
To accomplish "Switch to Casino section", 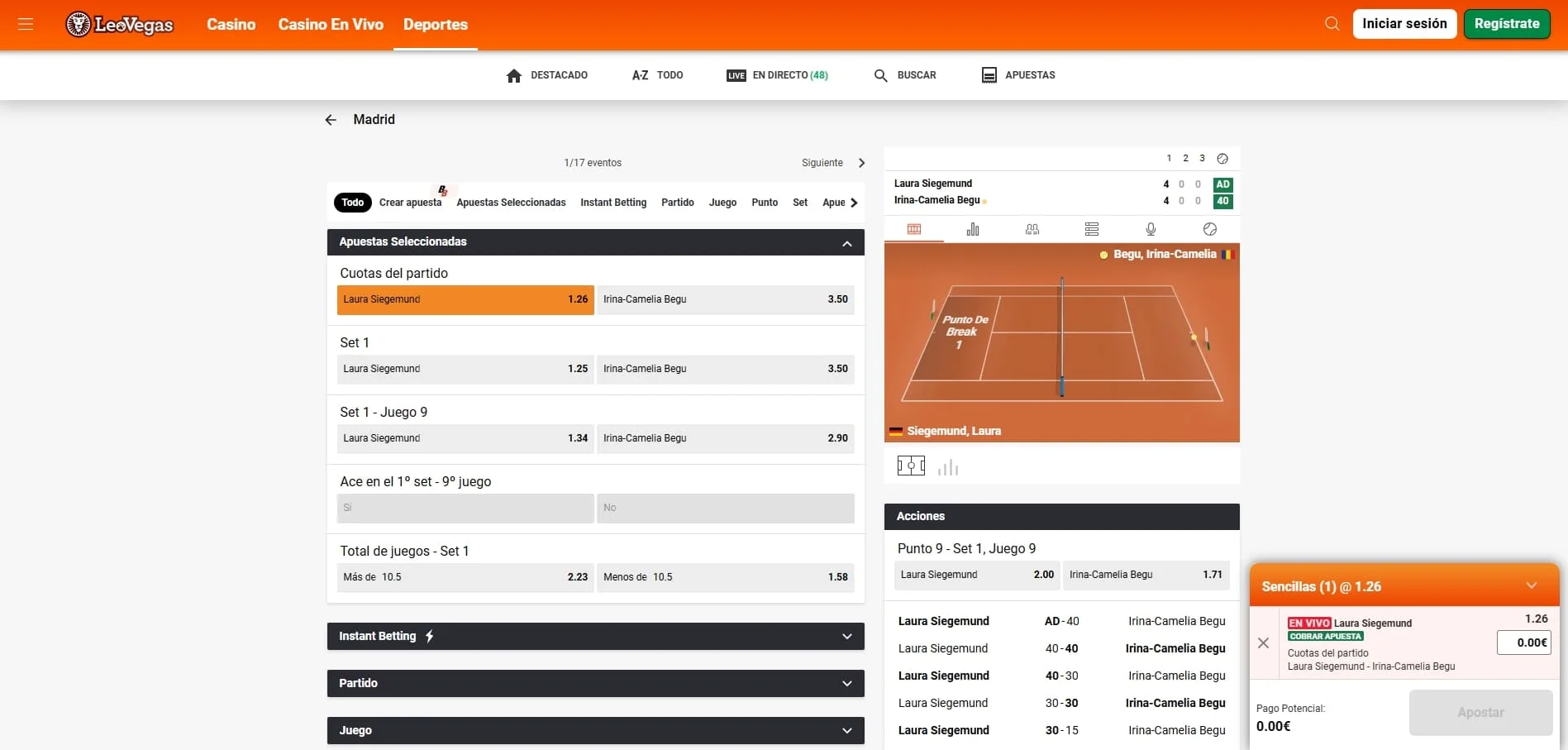I will tap(231, 25).
